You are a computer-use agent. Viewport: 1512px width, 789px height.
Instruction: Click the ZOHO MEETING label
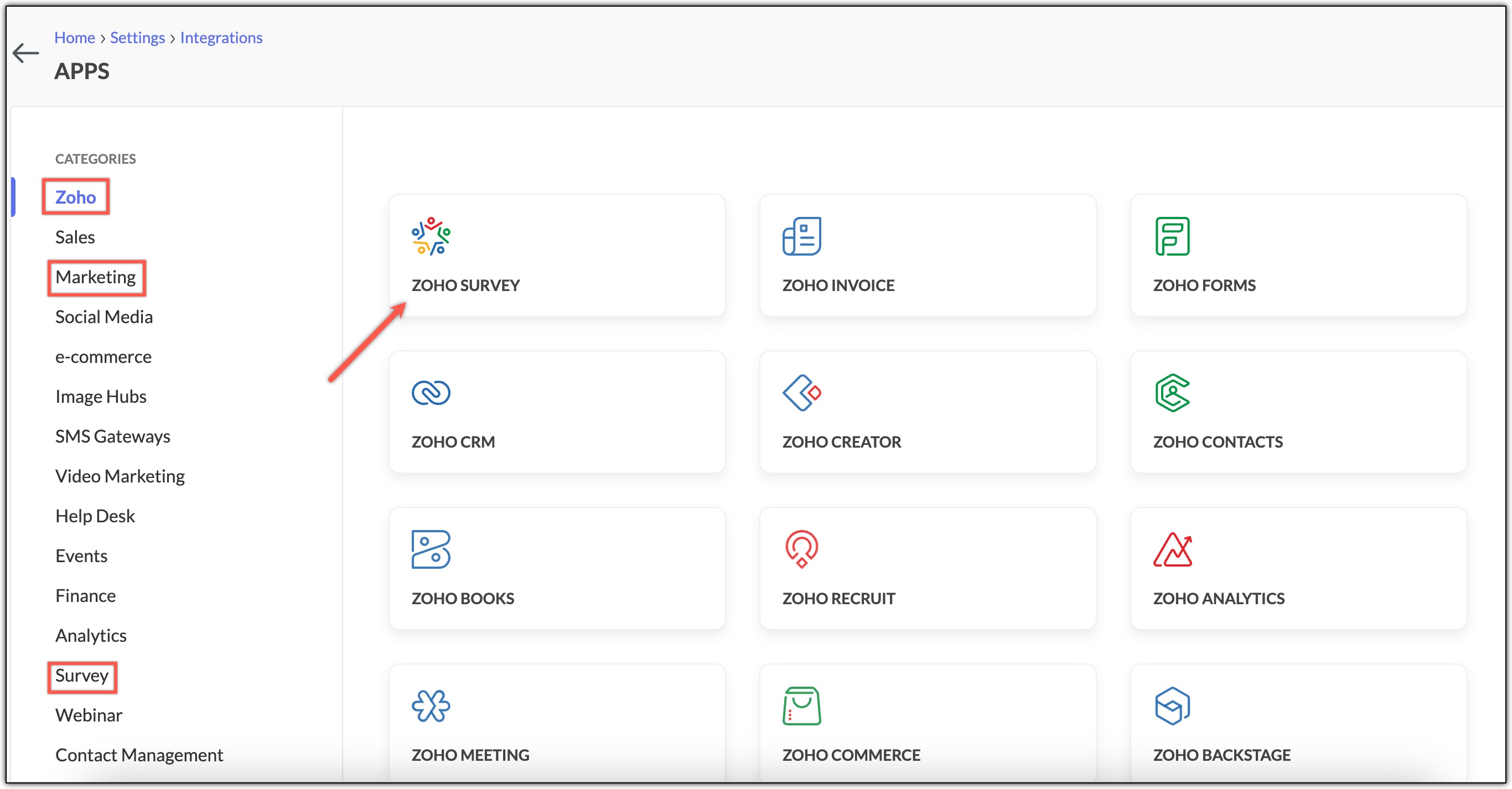[470, 755]
